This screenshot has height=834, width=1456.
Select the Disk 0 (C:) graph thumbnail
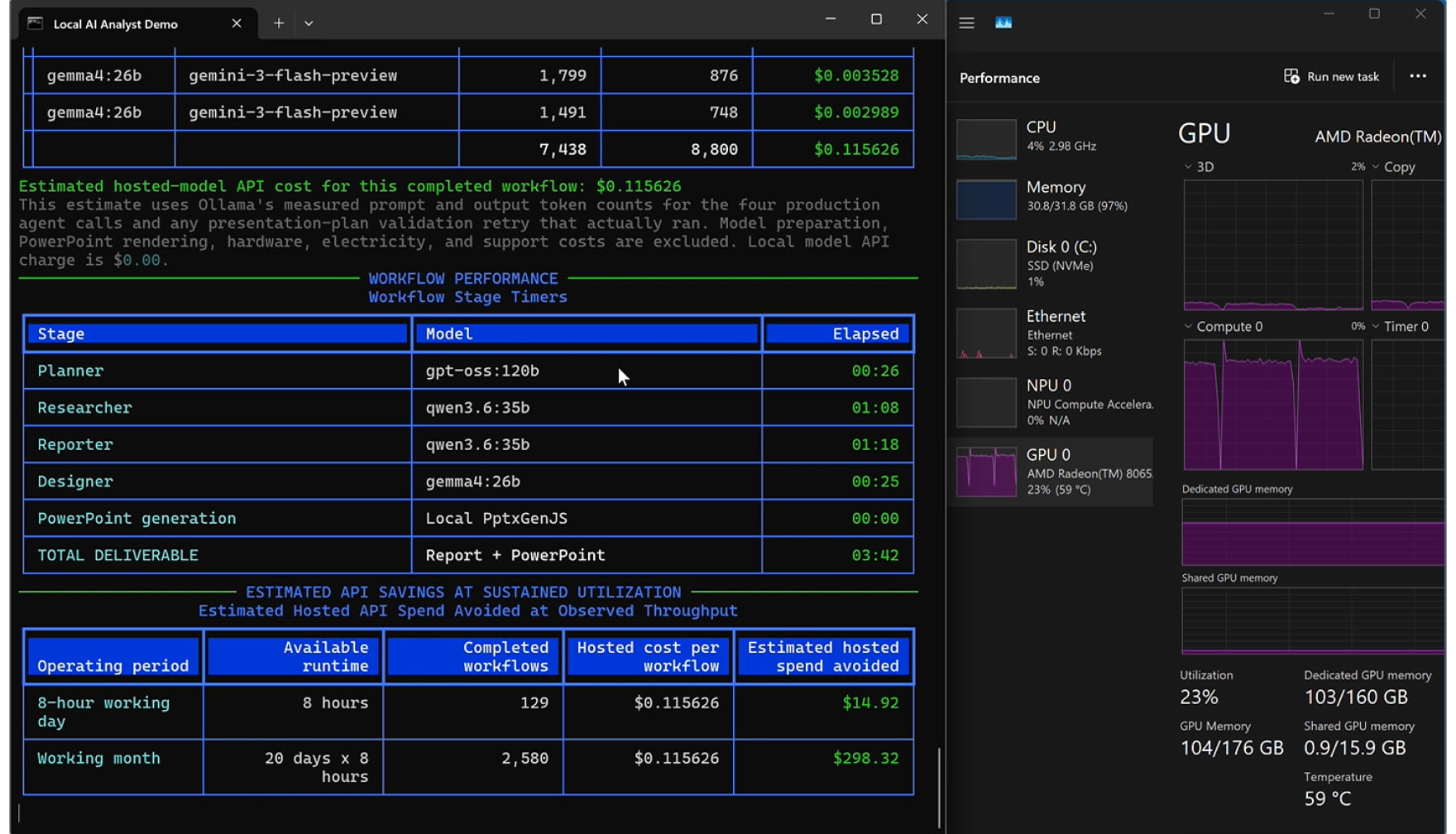click(986, 264)
